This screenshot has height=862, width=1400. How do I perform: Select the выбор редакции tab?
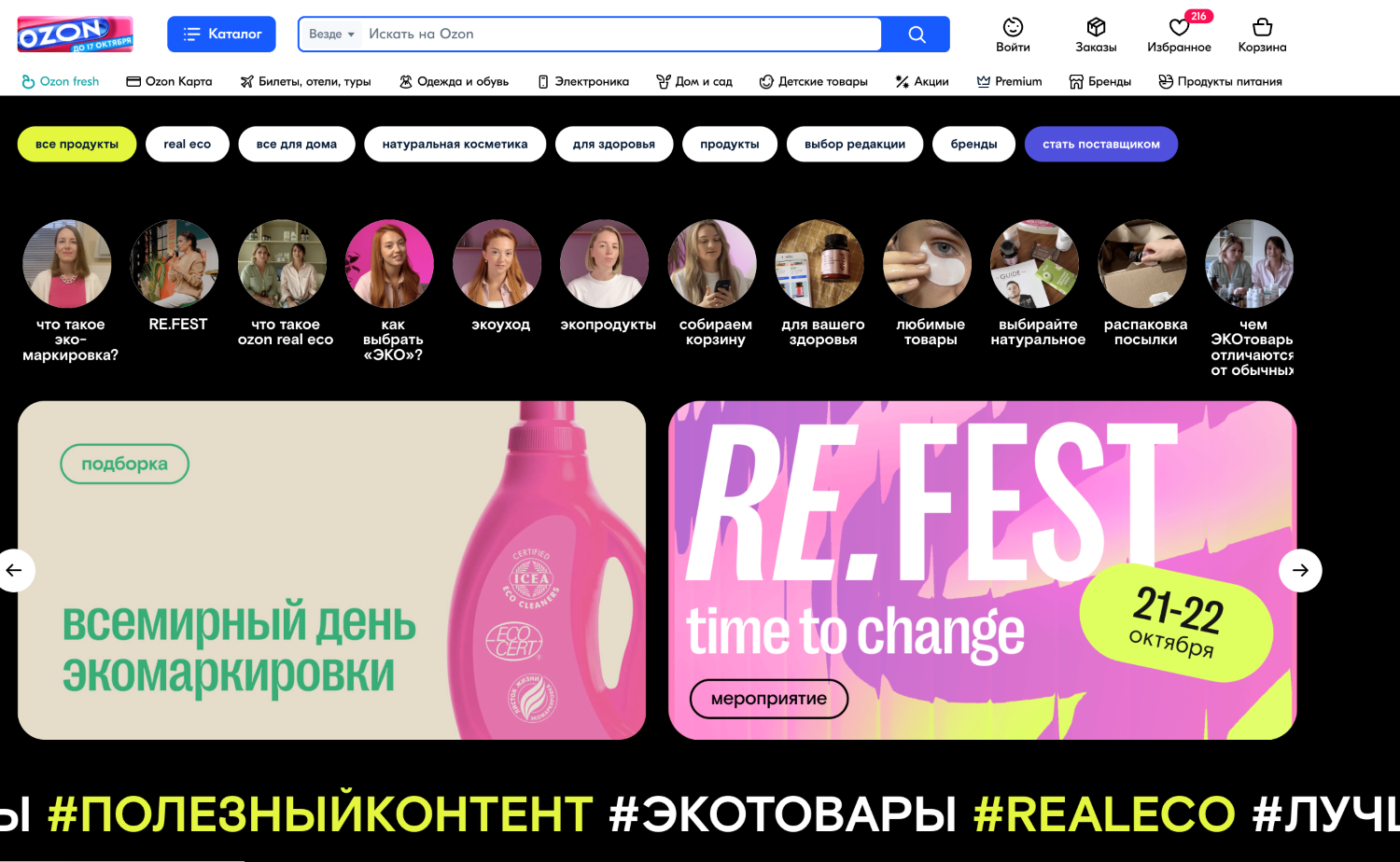pos(855,144)
